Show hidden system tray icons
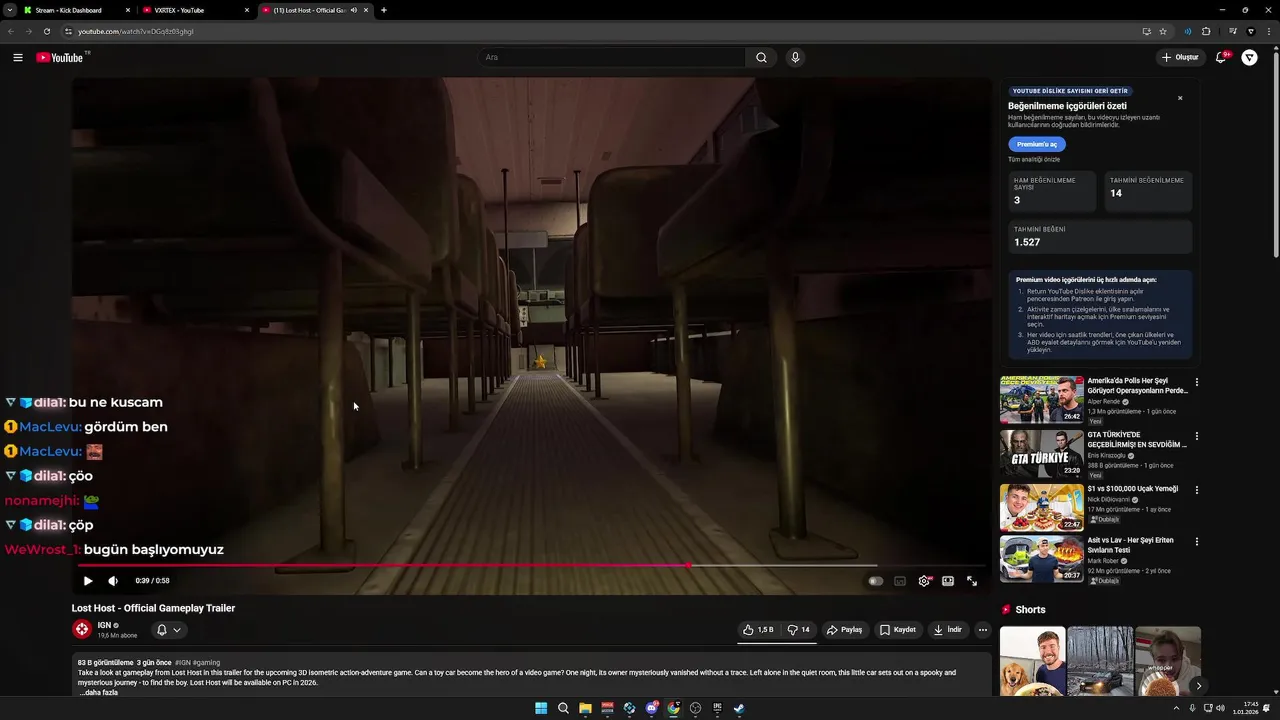Viewport: 1280px width, 720px height. coord(1176,708)
